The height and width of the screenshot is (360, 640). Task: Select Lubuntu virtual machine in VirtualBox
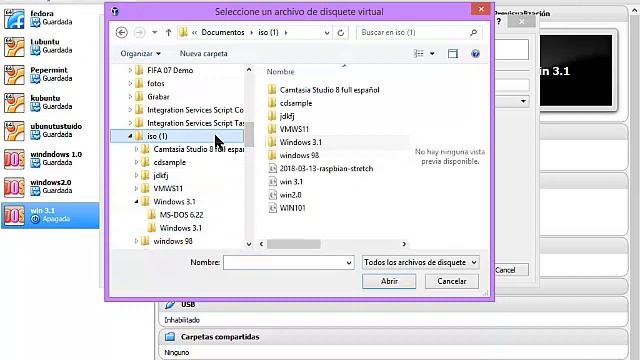pyautogui.click(x=50, y=47)
